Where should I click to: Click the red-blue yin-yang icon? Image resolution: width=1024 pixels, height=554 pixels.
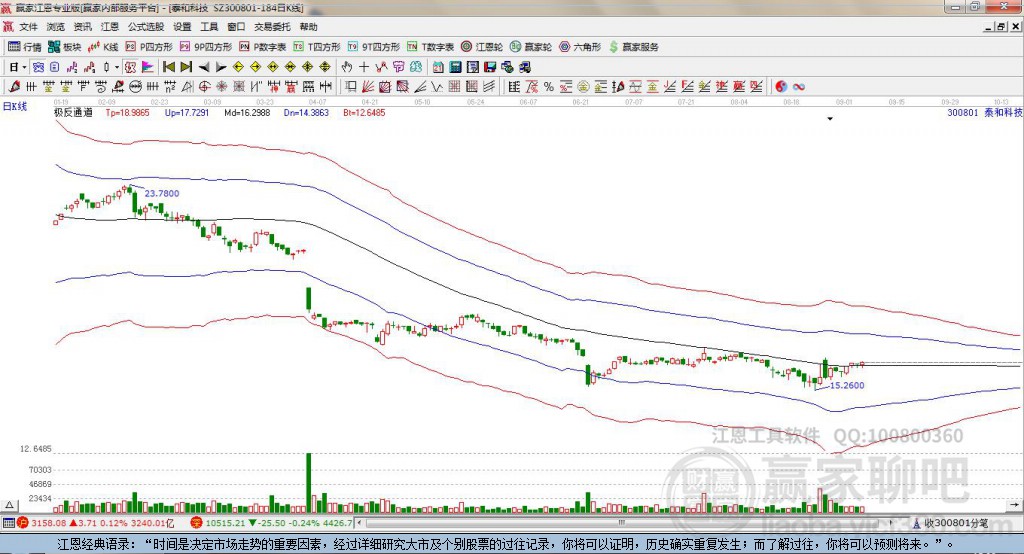(x=781, y=87)
